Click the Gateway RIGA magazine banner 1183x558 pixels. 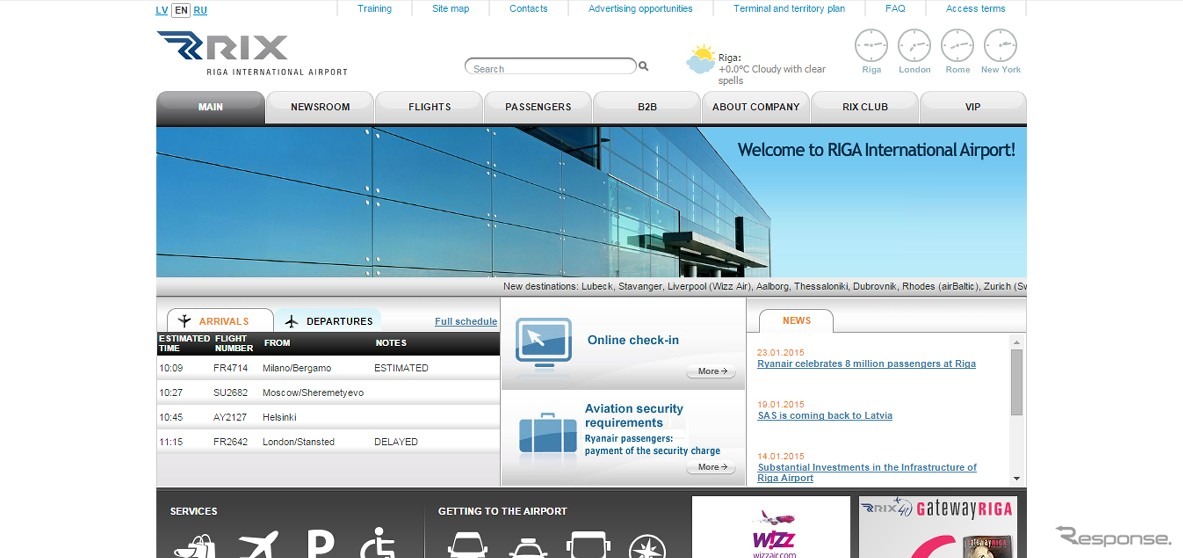click(938, 527)
